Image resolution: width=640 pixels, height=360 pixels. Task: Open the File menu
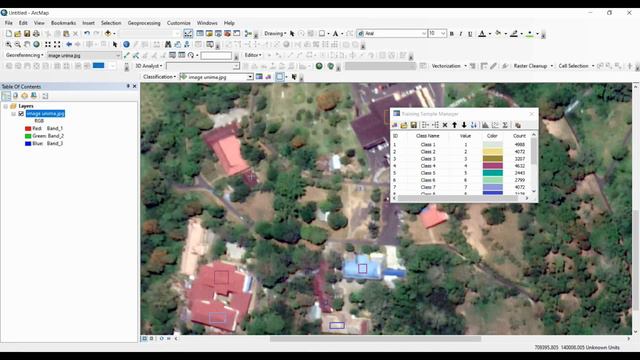(x=9, y=23)
